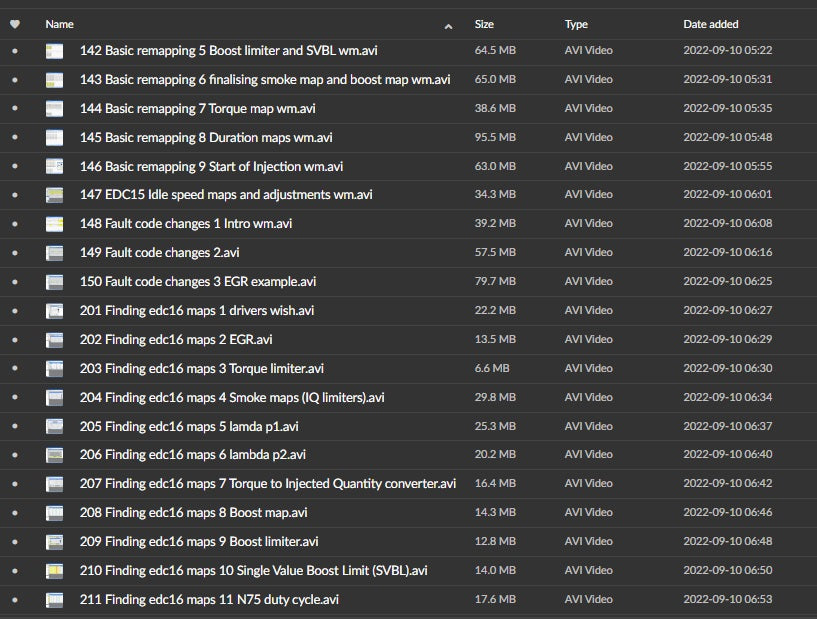Select 207 Torque to Injected Quantity converter row
The height and width of the screenshot is (619, 817).
coord(267,484)
